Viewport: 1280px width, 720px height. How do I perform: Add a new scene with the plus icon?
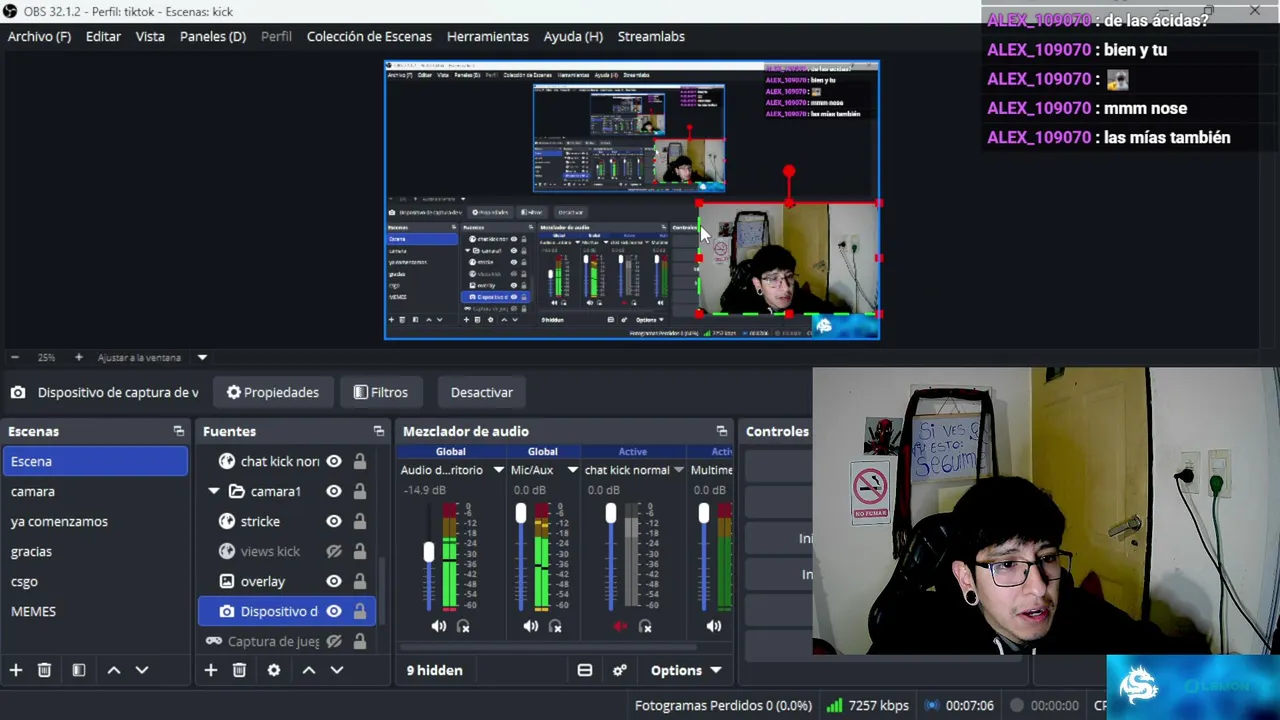point(16,670)
